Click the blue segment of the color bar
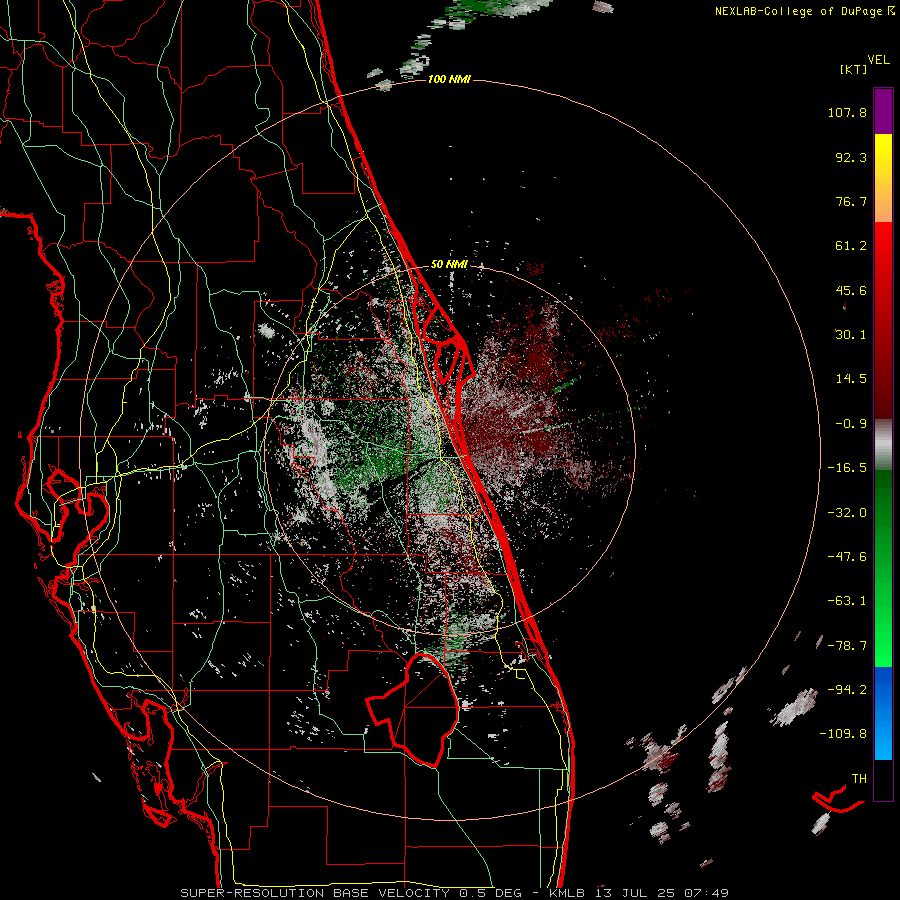The image size is (900, 900). (x=883, y=713)
